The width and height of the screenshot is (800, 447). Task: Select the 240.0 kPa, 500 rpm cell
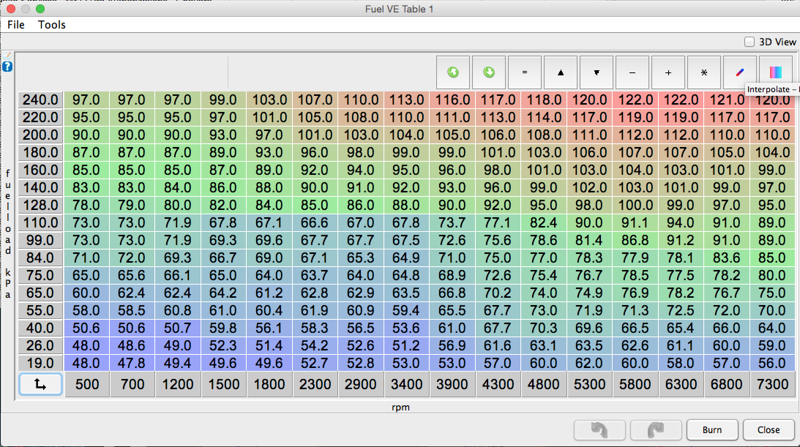pos(86,101)
